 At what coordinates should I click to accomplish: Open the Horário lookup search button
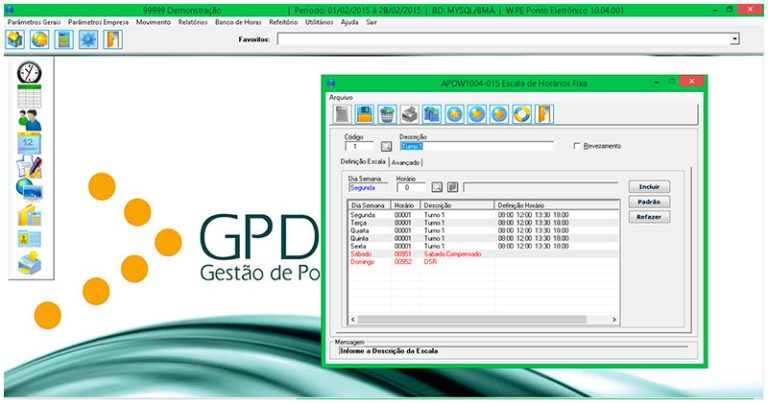pos(437,186)
